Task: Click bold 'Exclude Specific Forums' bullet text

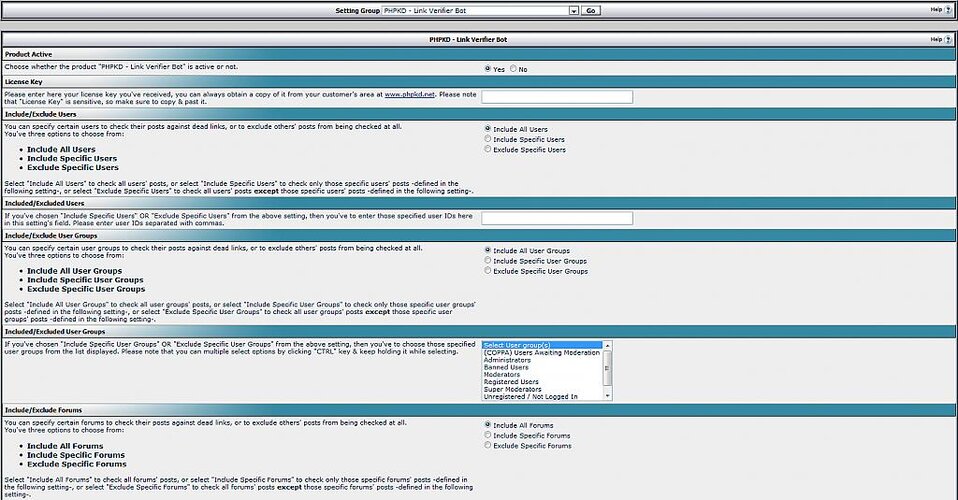Action: point(77,465)
